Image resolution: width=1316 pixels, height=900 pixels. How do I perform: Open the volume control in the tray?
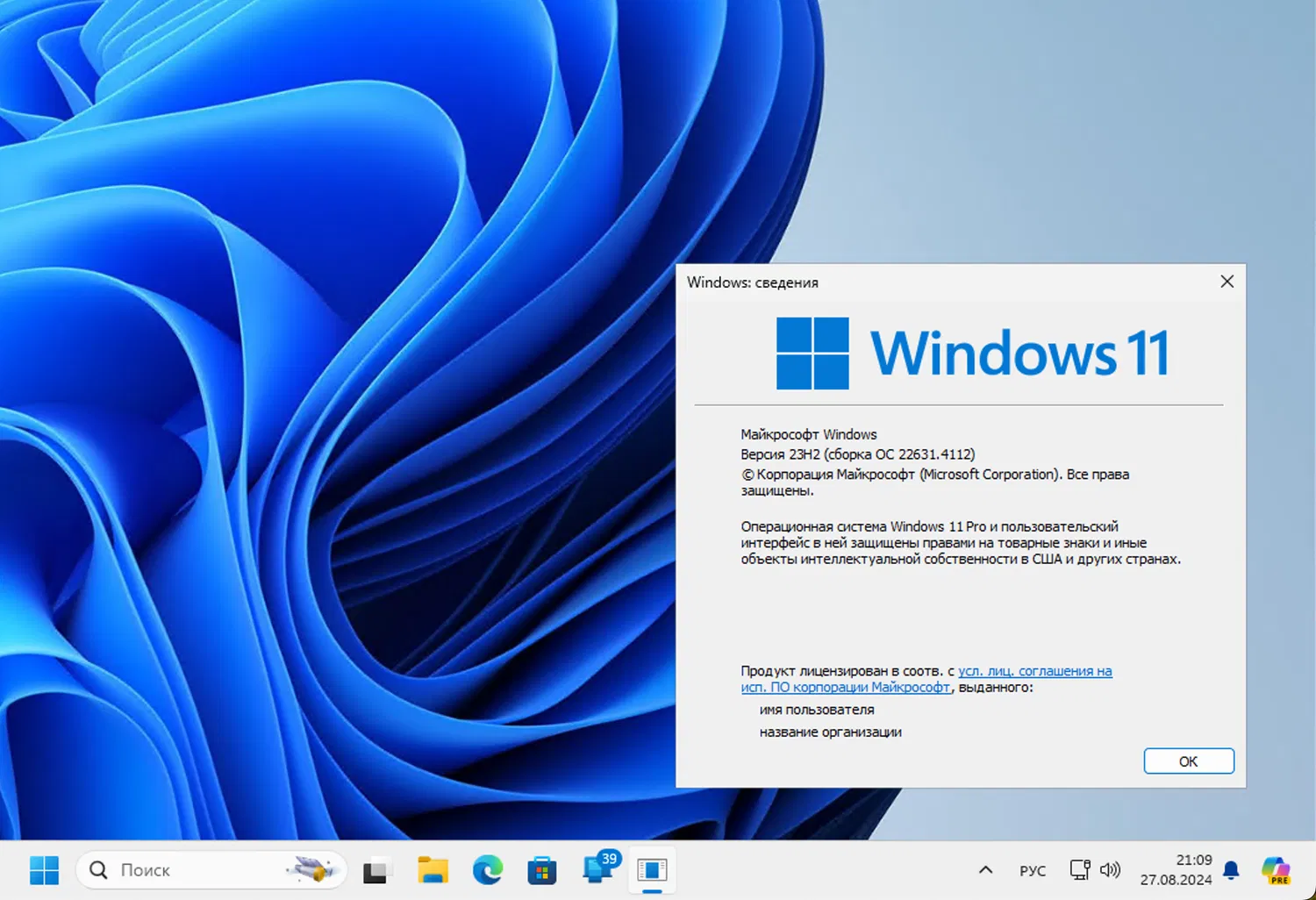click(1111, 869)
